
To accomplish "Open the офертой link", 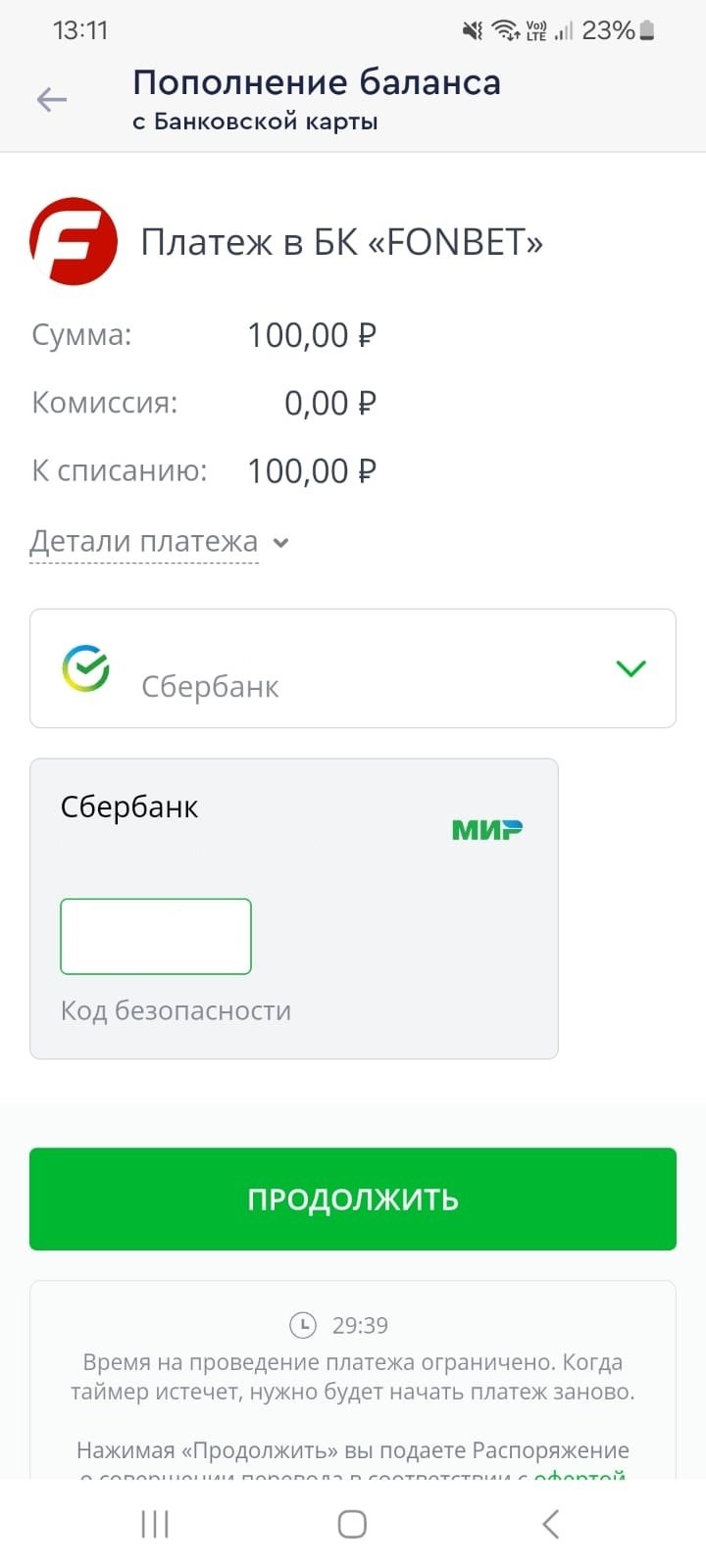I will pos(579,1475).
